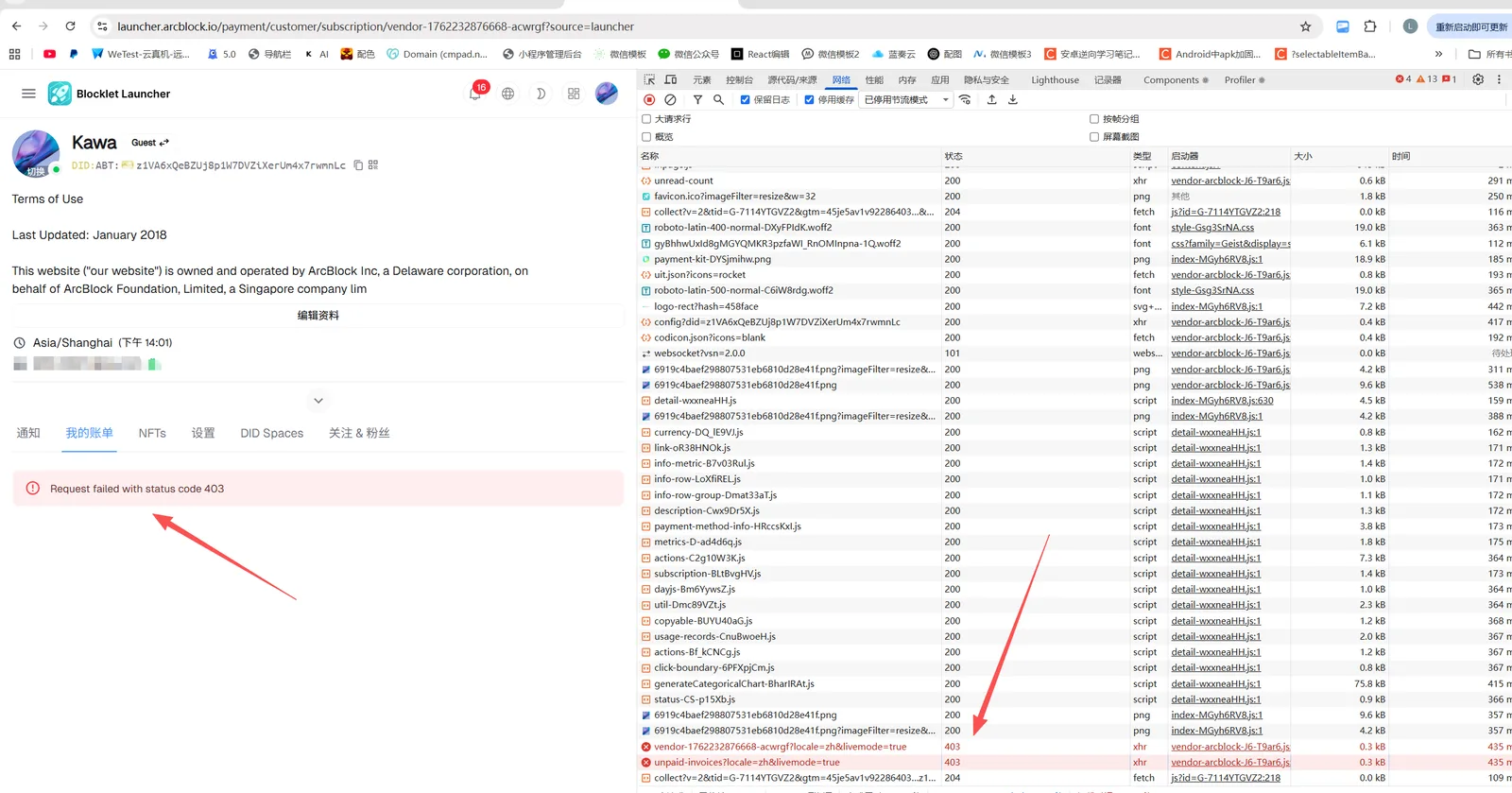
Task: Enable the 大请求行 checkbox
Action: pos(647,119)
